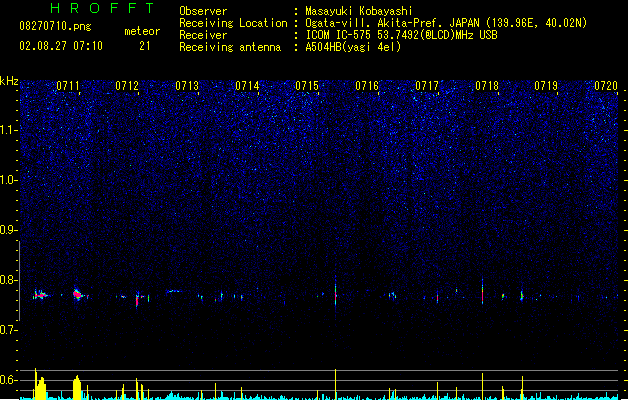Click the Receiver label
This screenshot has height=400, width=629.
203,35
